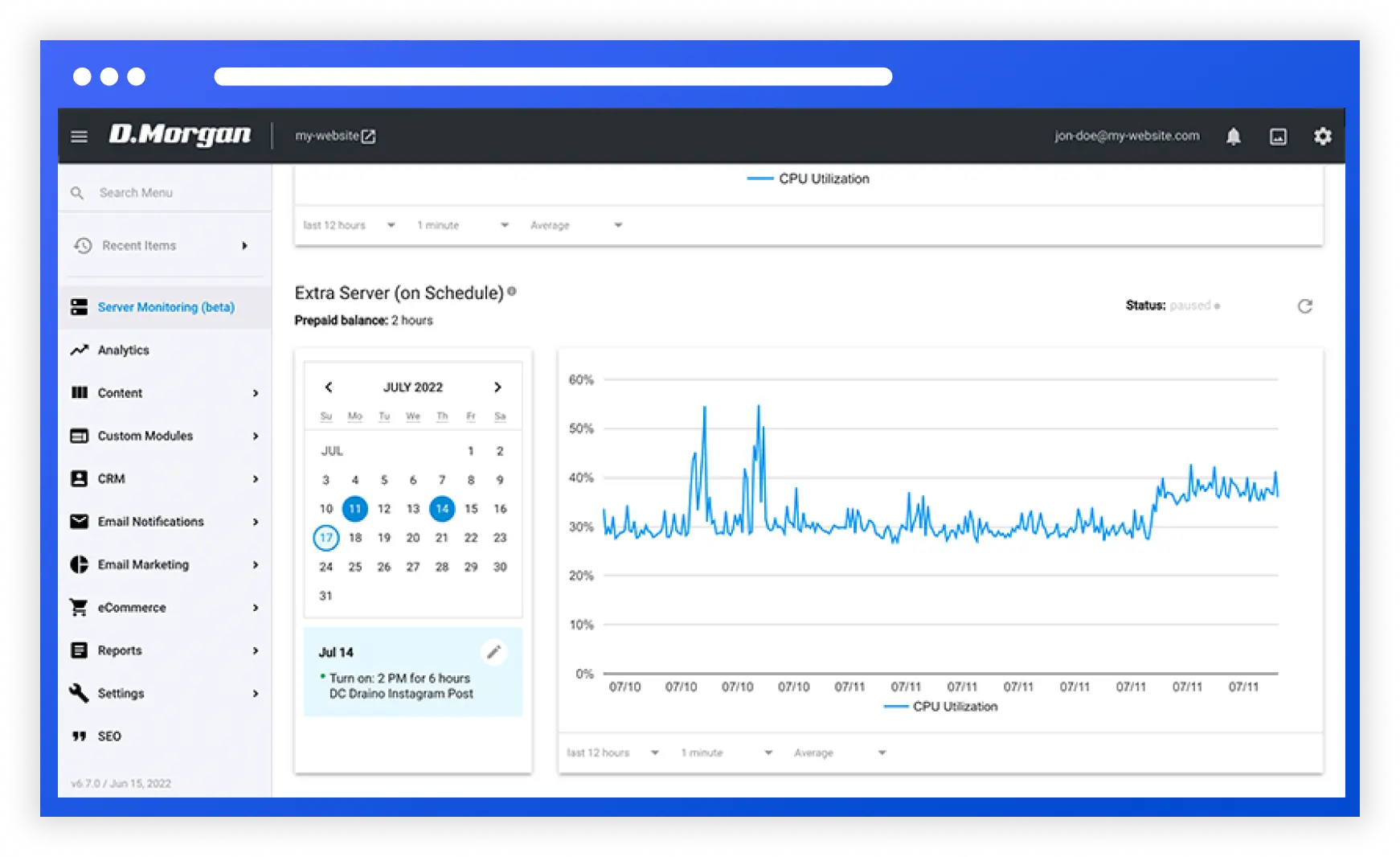Screen dimensions: 1400x857
Task: Edit the Jul 14 schedule pencil icon
Action: (x=493, y=652)
